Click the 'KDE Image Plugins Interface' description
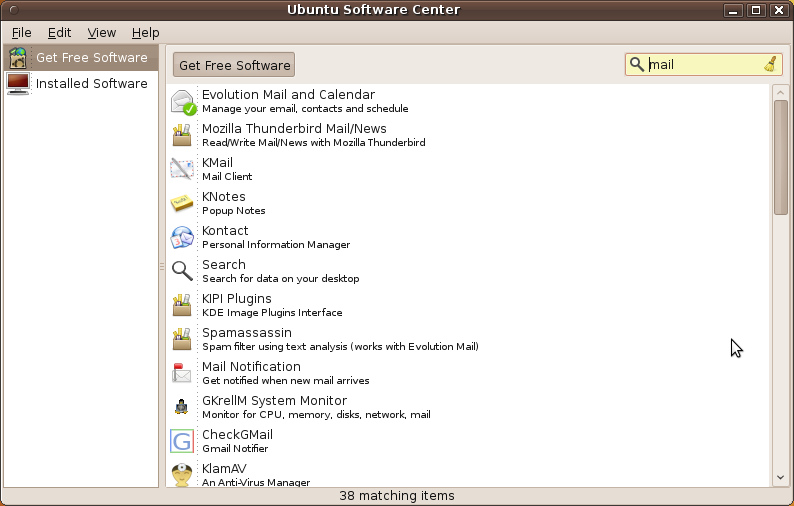This screenshot has height=506, width=794. [272, 313]
